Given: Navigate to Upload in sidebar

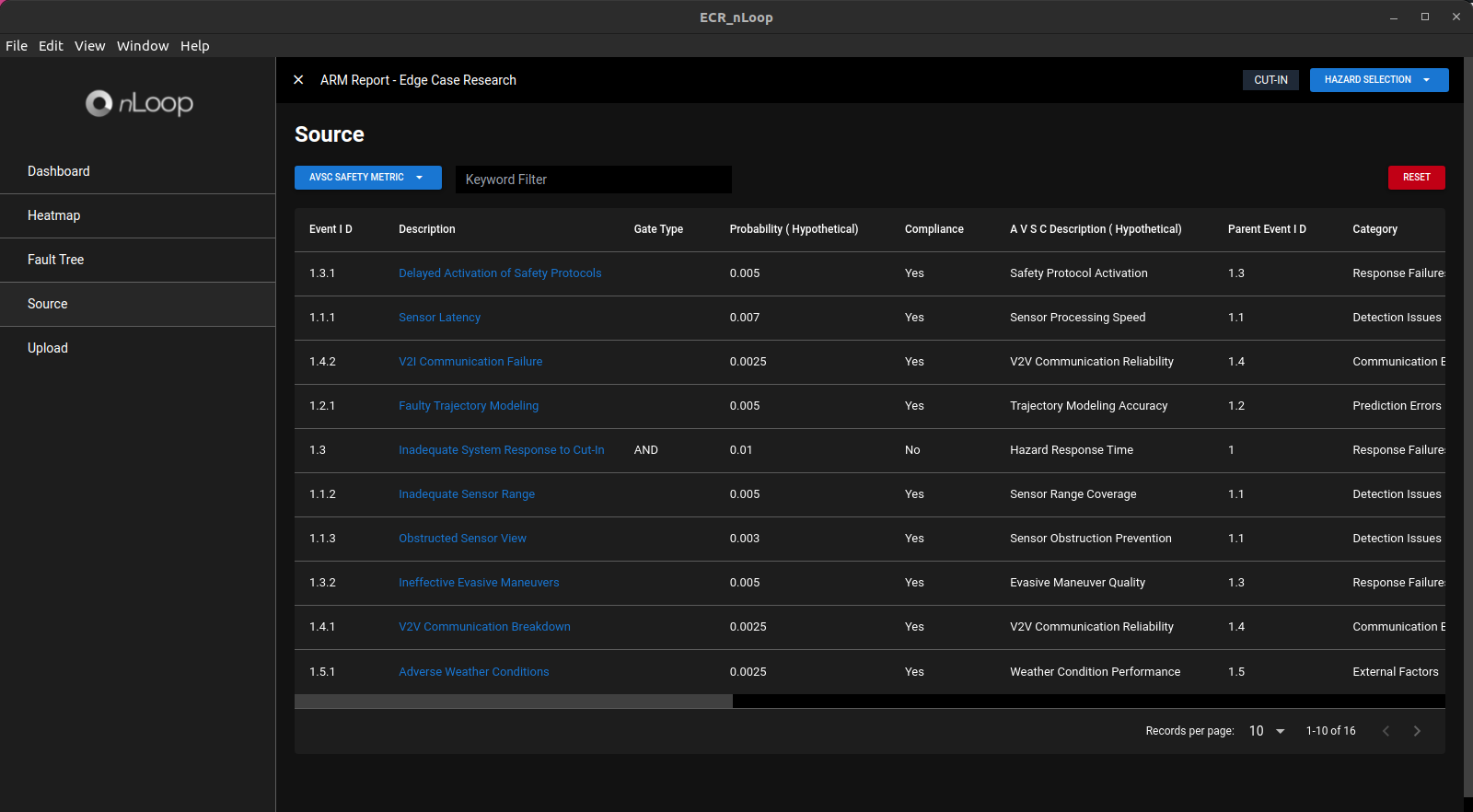Looking at the screenshot, I should (x=138, y=348).
